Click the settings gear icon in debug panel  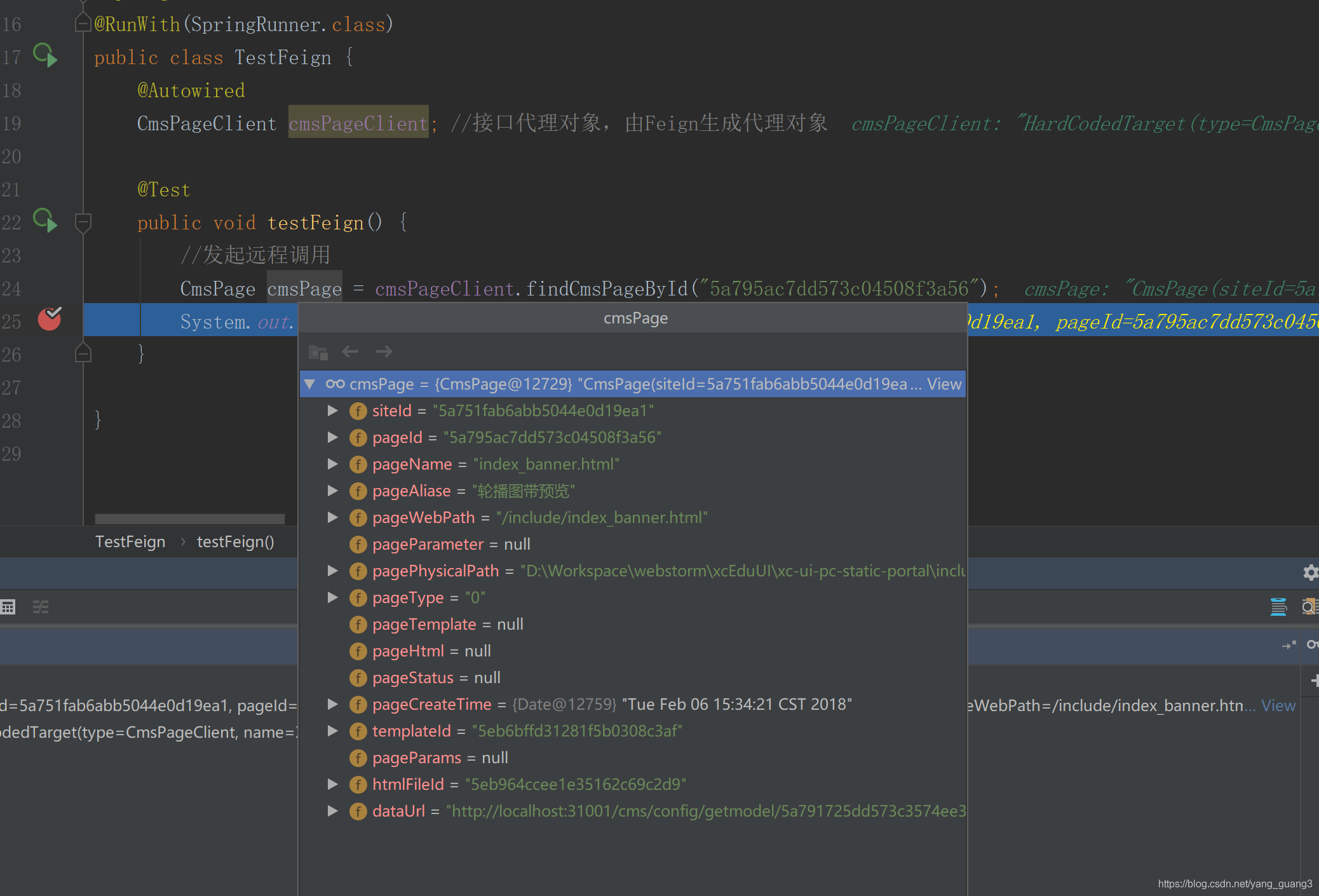(x=1310, y=573)
